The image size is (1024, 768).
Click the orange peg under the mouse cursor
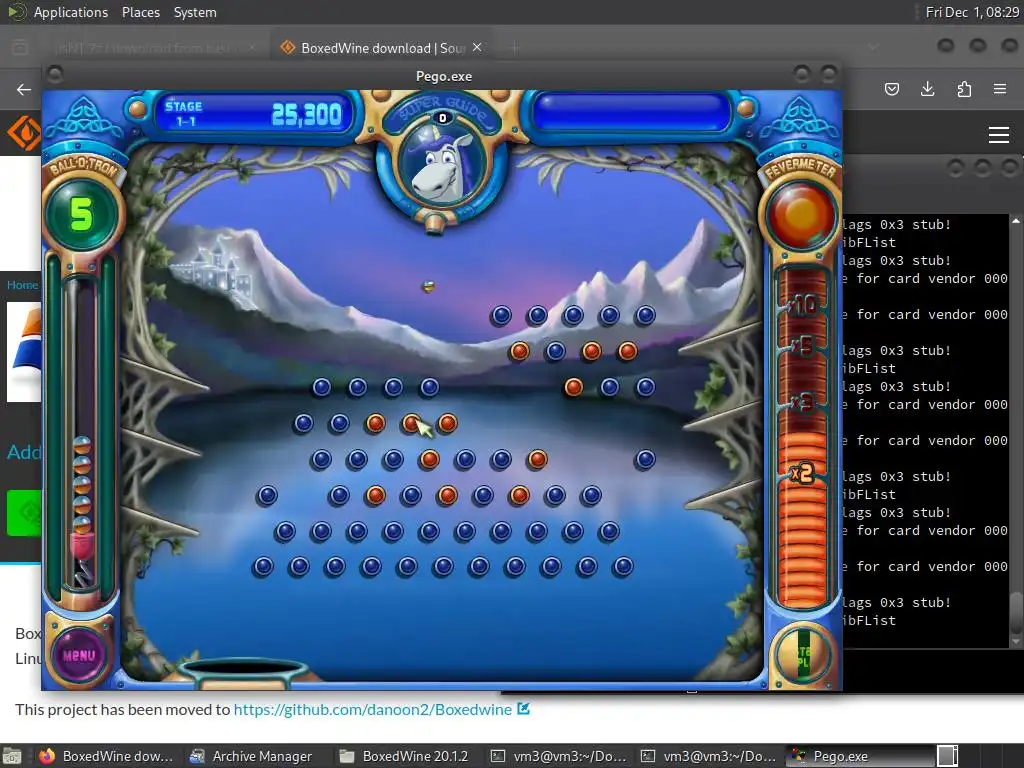point(411,423)
